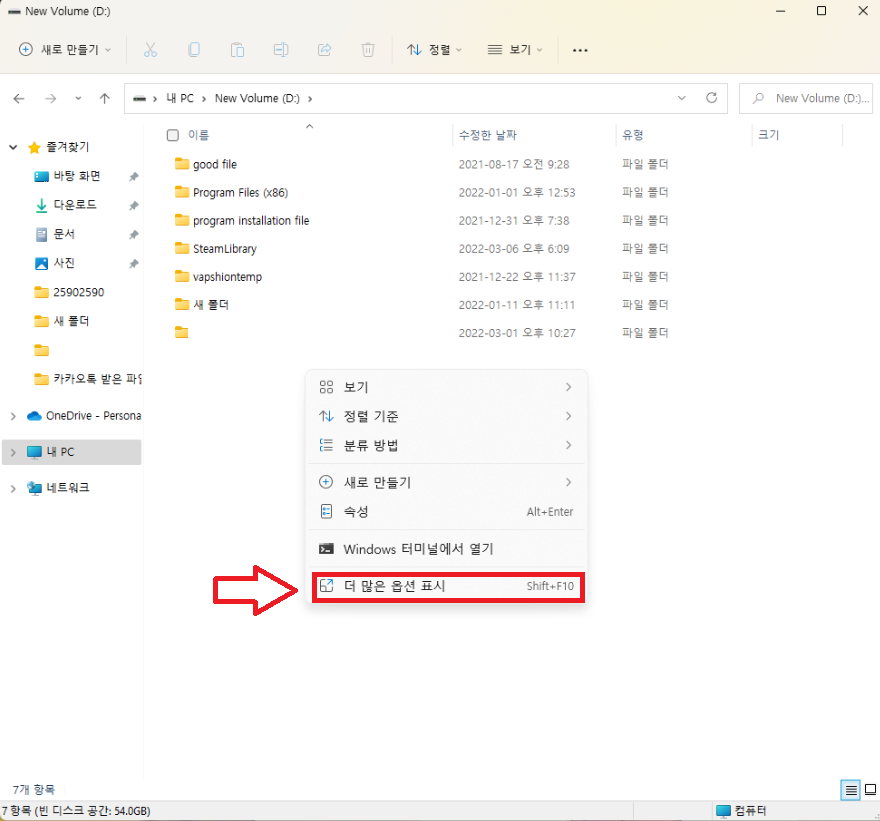The width and height of the screenshot is (880, 821).
Task: Click the good file folder icon
Action: (x=182, y=164)
